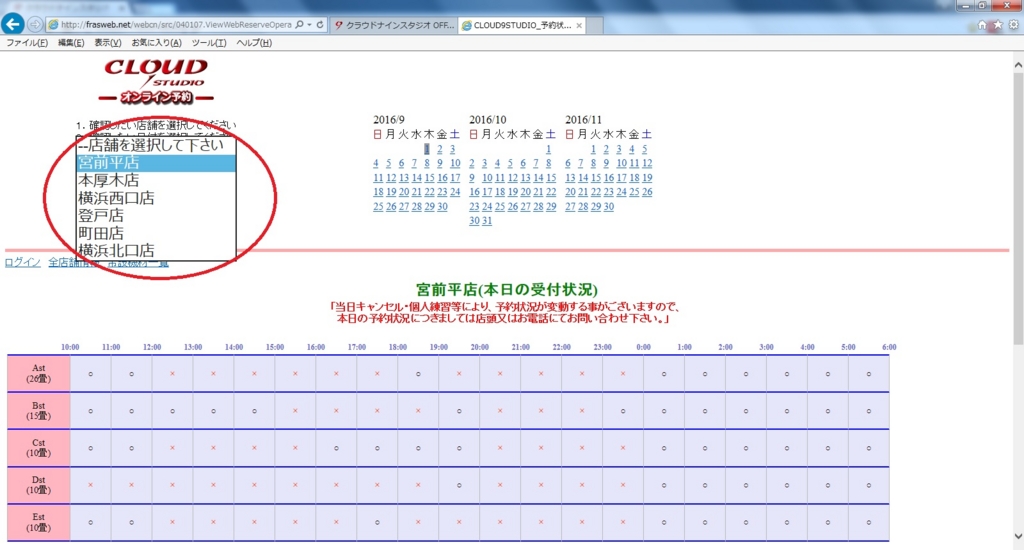Pick date 31 in the 2016/10 calendar
This screenshot has height=550, width=1024.
(487, 221)
